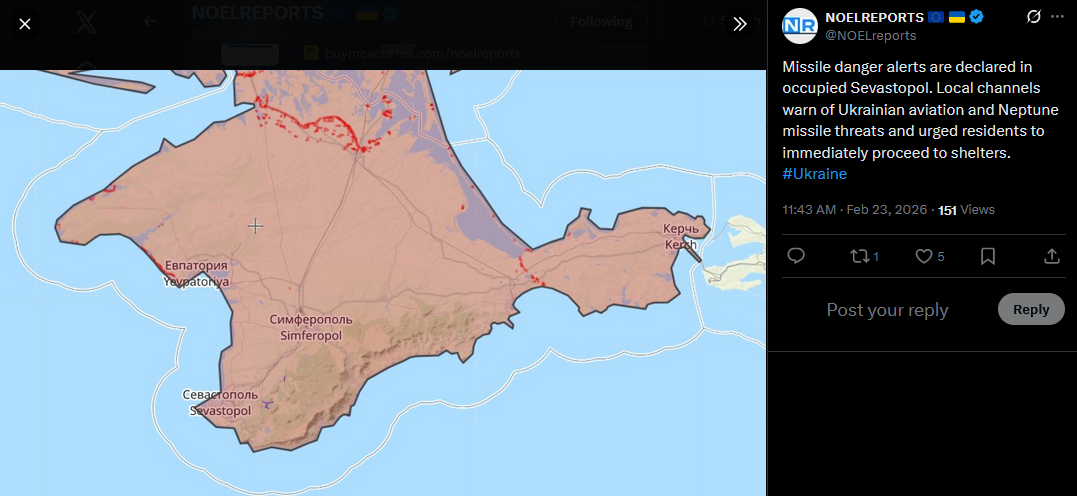Click the Kerch label on map
Viewport: 1077px width, 496px height.
[x=681, y=237]
